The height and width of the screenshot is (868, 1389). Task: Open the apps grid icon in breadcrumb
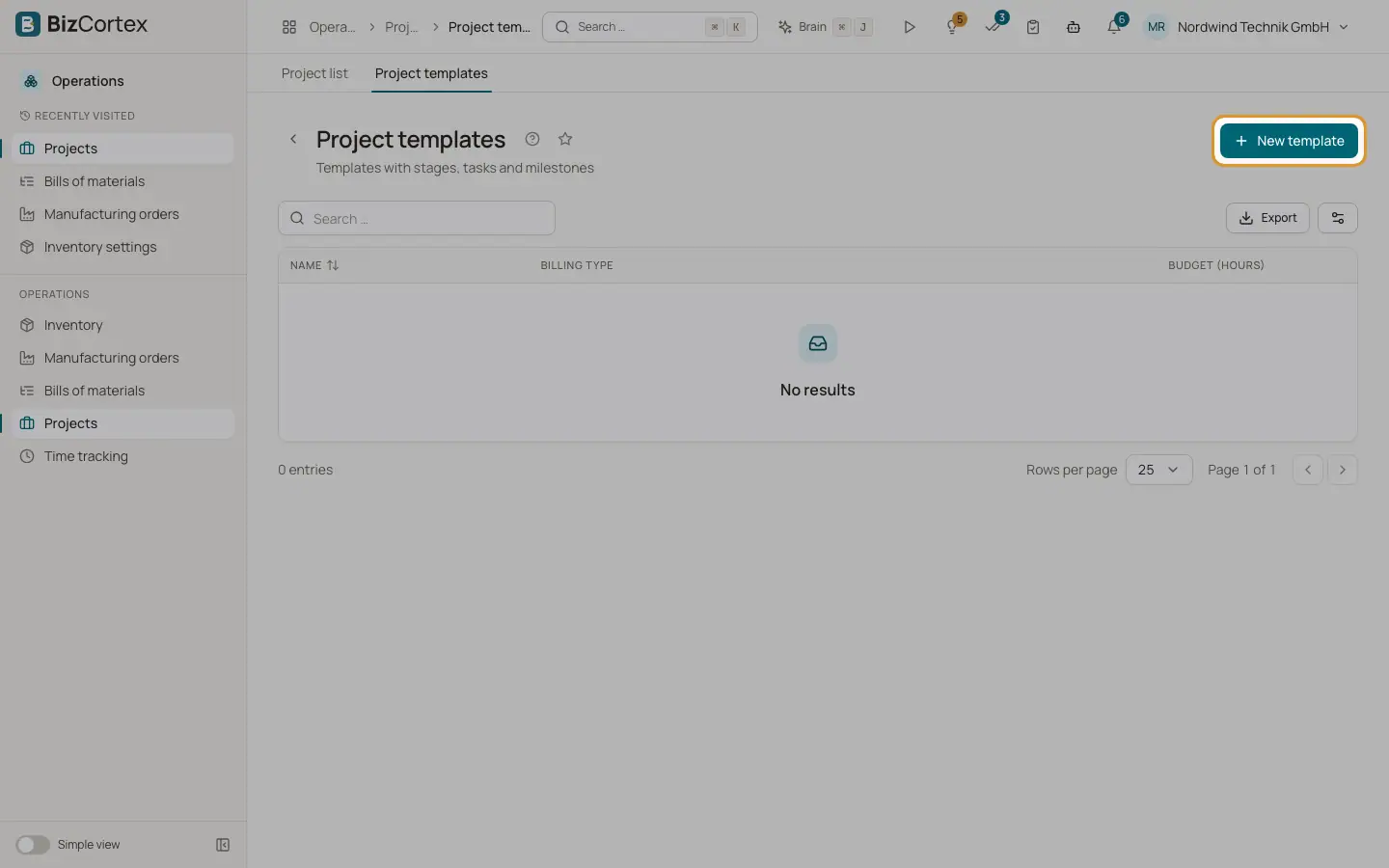click(289, 27)
